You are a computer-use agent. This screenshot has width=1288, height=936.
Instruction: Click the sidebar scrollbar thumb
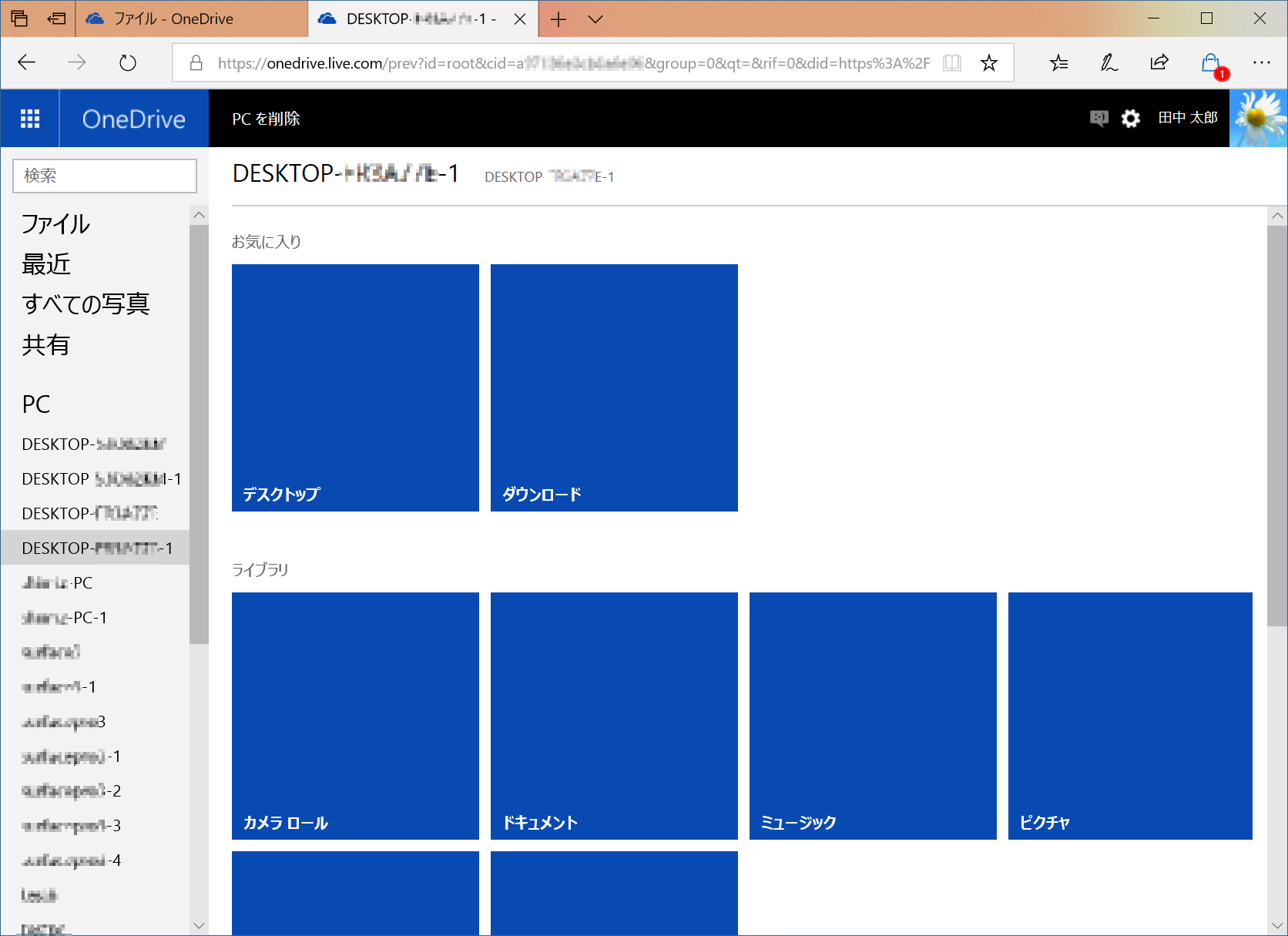tap(200, 434)
